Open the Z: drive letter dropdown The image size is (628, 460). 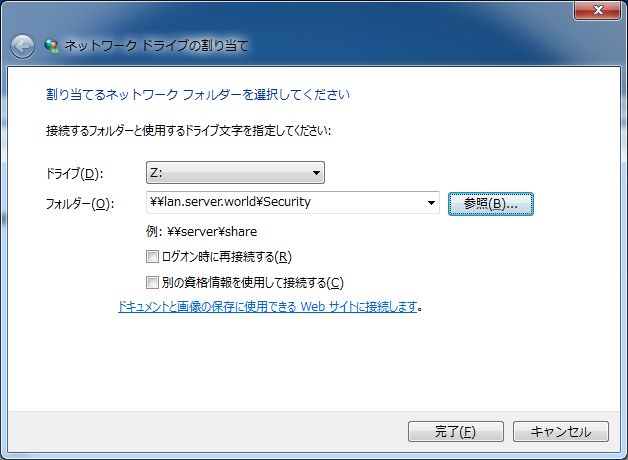235,173
